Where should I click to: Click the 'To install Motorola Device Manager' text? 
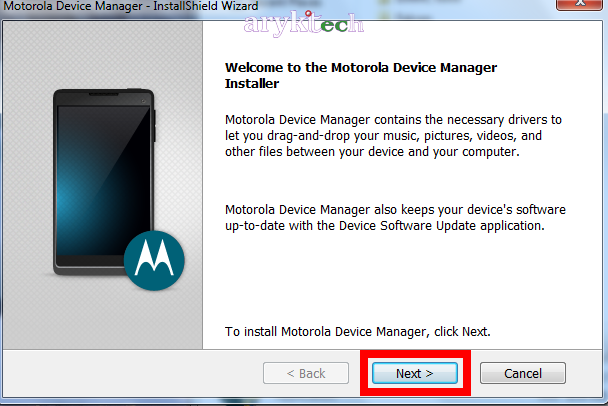coord(358,332)
